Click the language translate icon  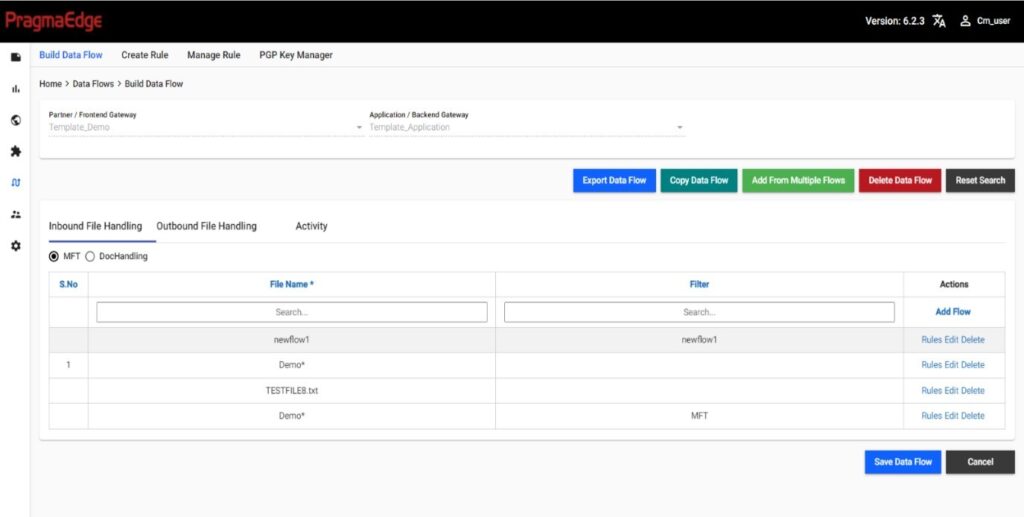pos(939,21)
